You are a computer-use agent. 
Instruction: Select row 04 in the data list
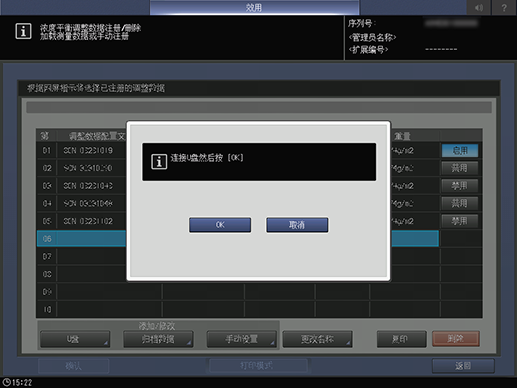(x=237, y=203)
